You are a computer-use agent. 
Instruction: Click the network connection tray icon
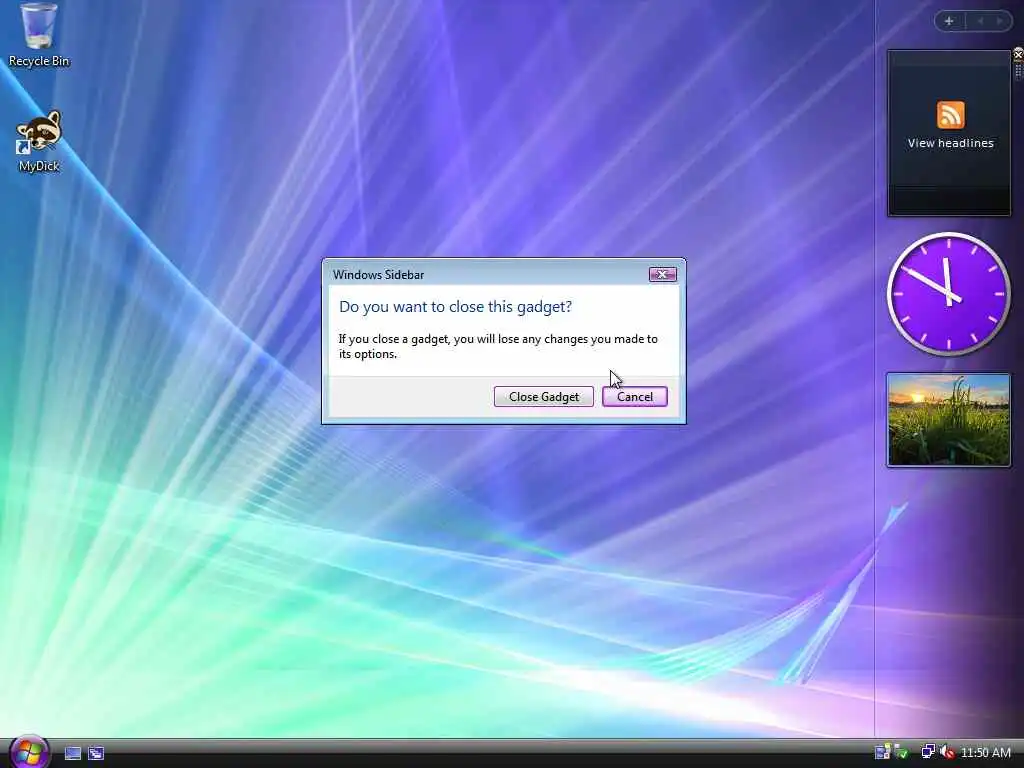pos(927,752)
